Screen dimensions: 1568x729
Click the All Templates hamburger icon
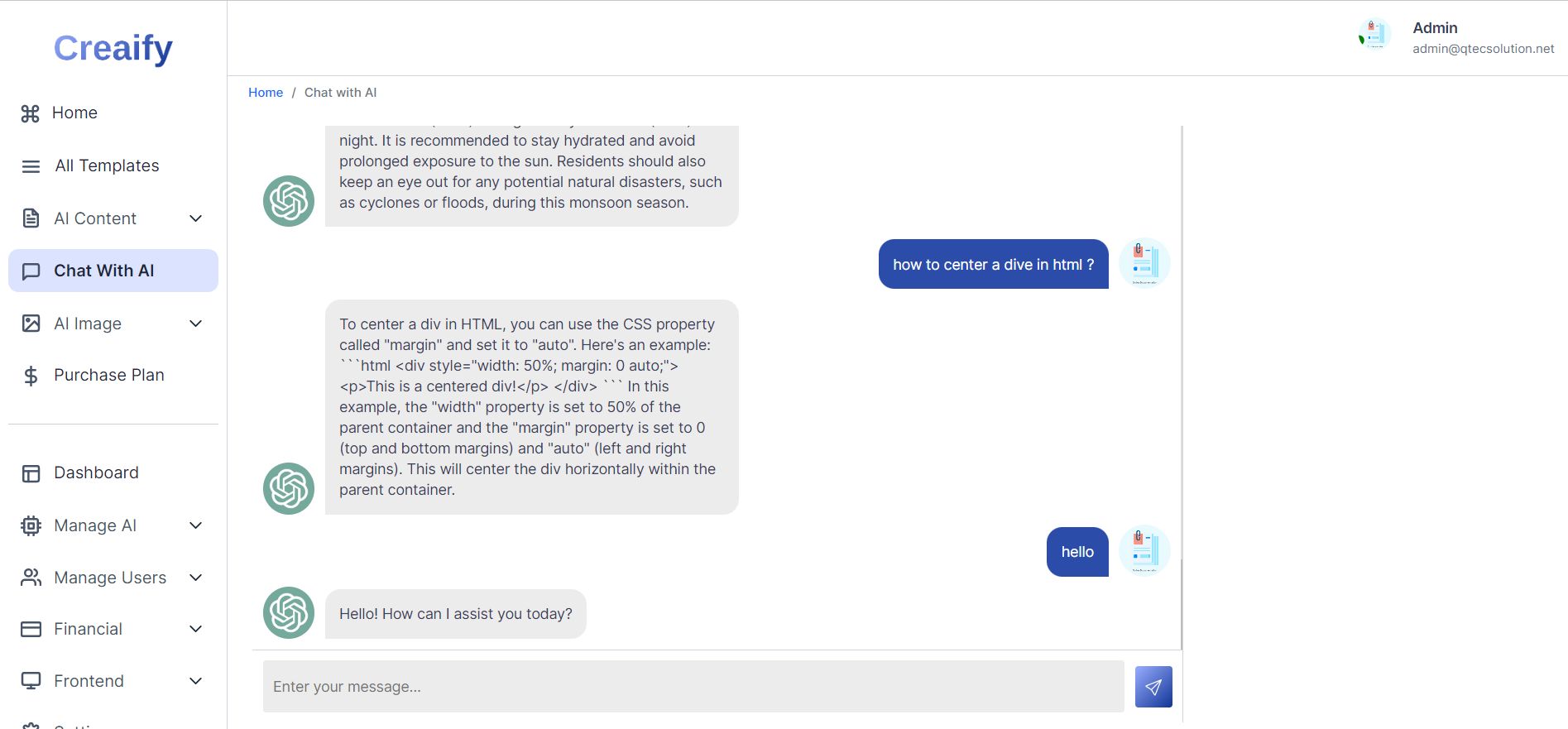coord(31,166)
